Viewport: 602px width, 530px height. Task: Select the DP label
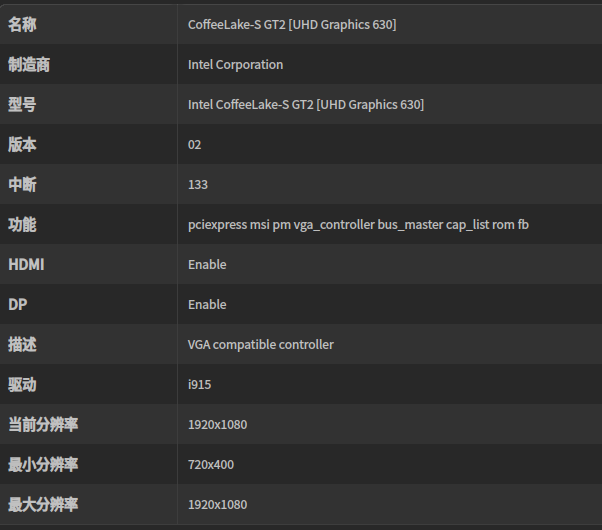[18, 304]
